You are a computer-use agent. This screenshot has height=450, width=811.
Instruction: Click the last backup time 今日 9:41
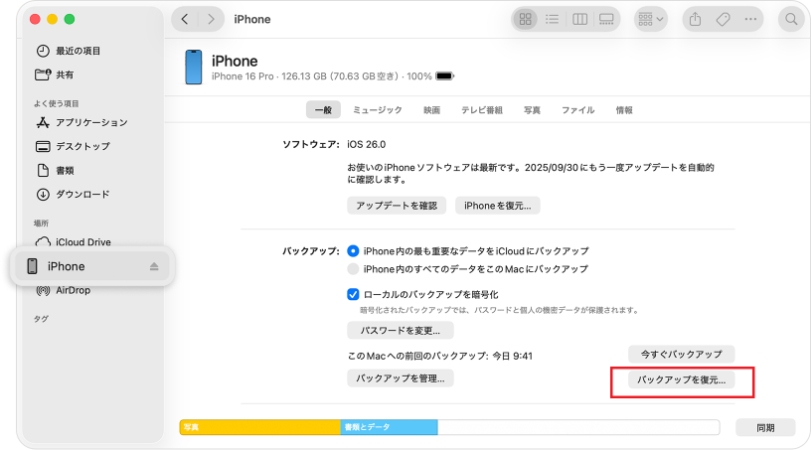(512, 356)
